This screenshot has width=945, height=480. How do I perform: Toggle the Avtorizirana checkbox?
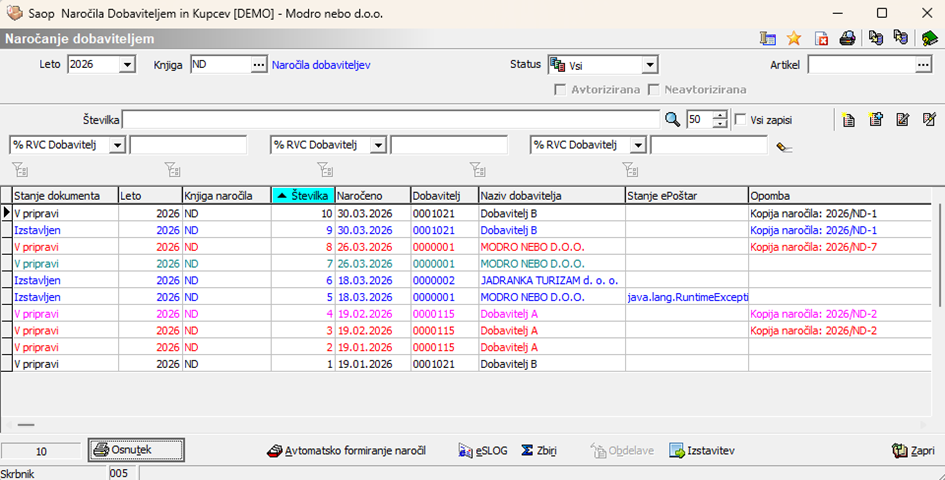click(560, 89)
